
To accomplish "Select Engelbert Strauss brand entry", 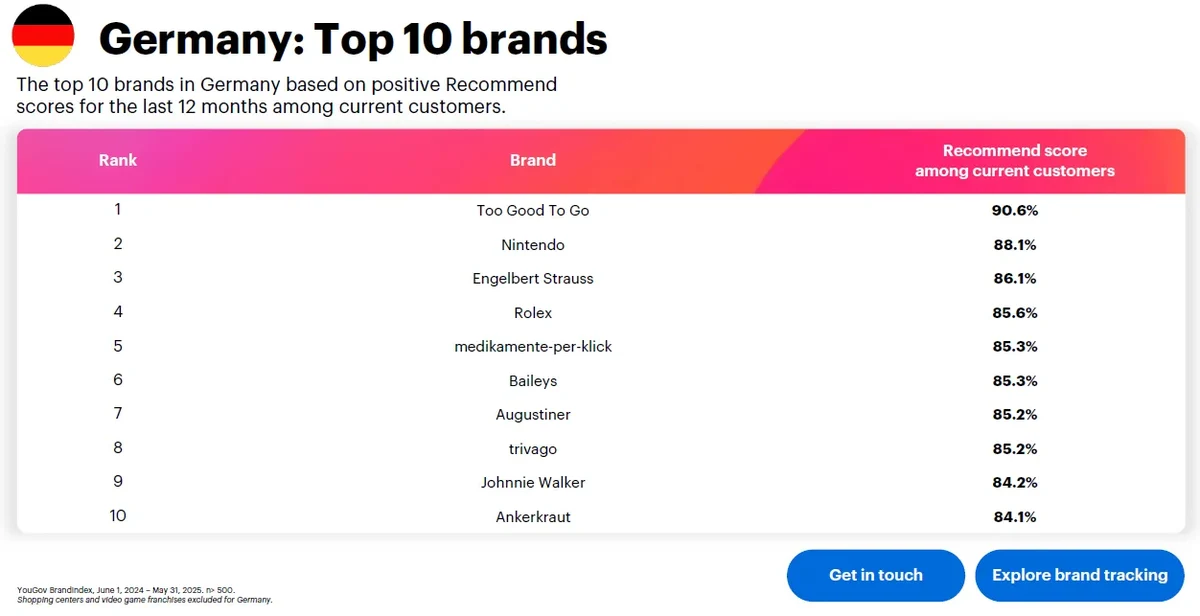I will [533, 279].
